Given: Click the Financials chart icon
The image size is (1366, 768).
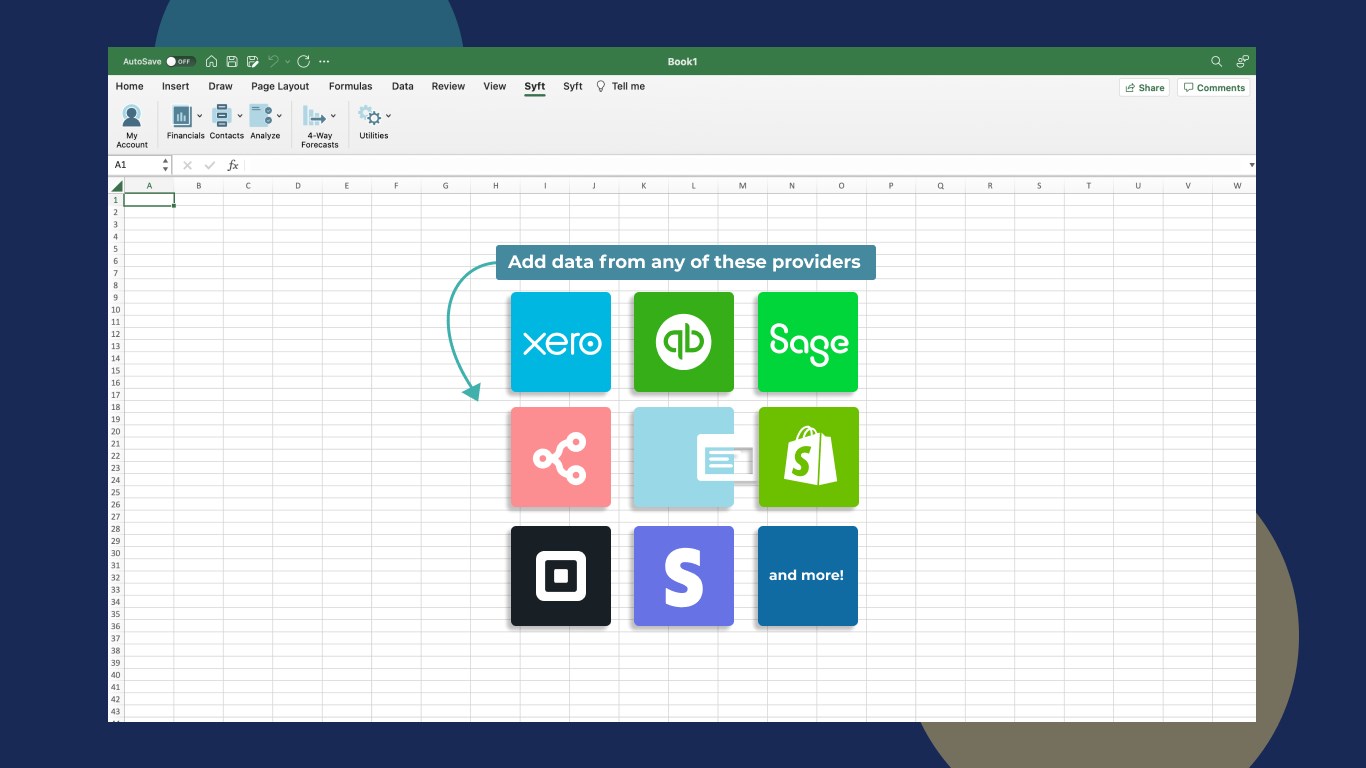Looking at the screenshot, I should pyautogui.click(x=181, y=116).
